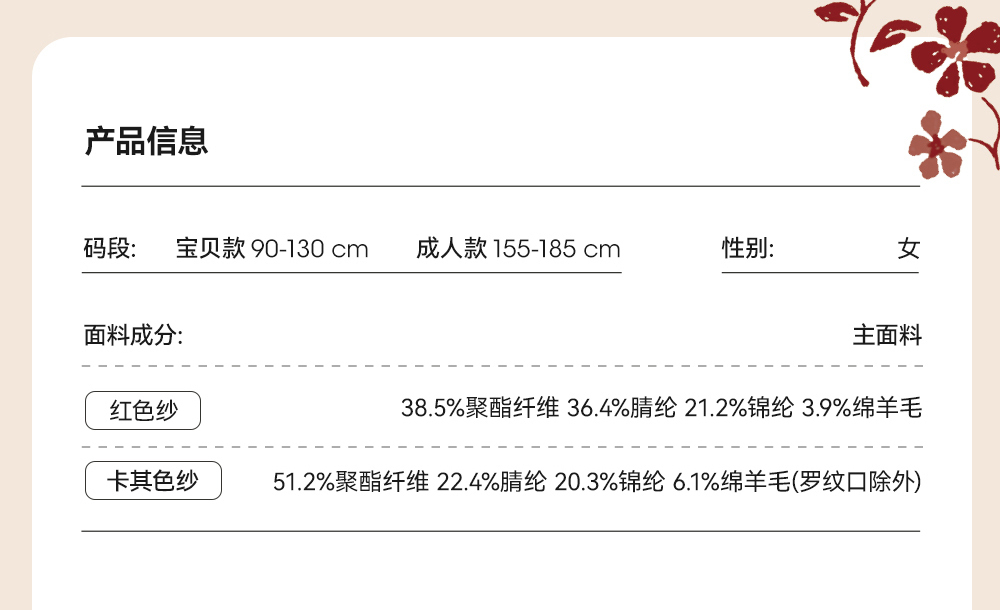Click the 性别 label

pos(748,248)
